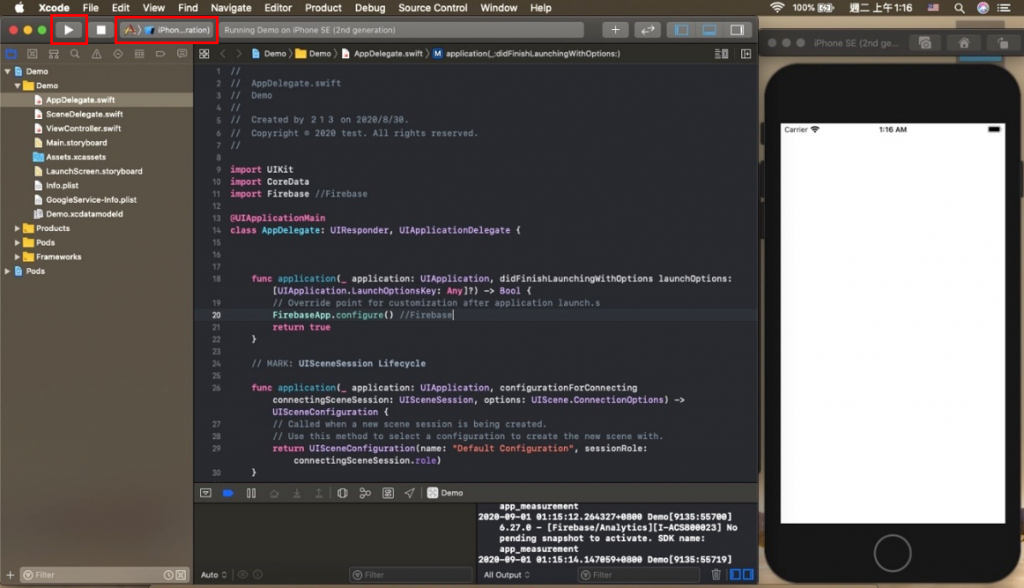This screenshot has width=1024, height=588.
Task: Collapse the Demo project root
Action: click(8, 71)
